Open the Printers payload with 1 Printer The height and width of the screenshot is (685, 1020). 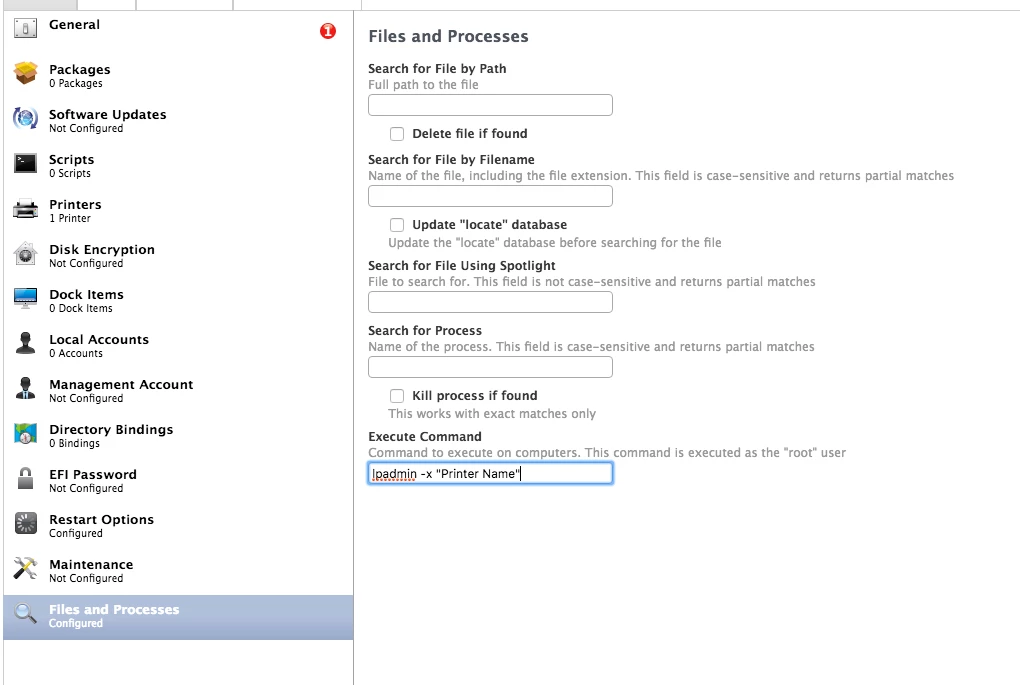pos(178,209)
